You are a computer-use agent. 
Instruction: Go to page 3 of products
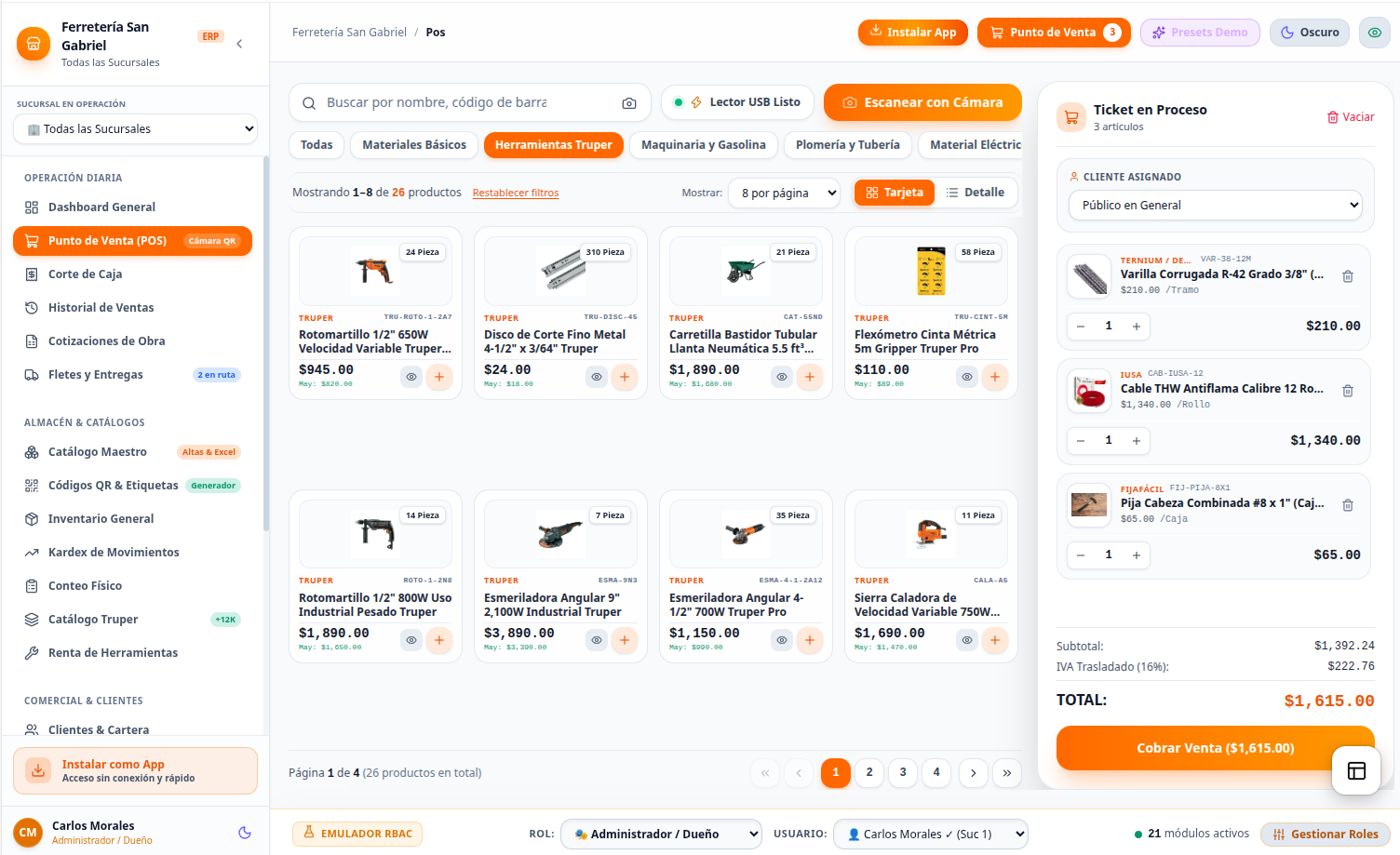(903, 773)
